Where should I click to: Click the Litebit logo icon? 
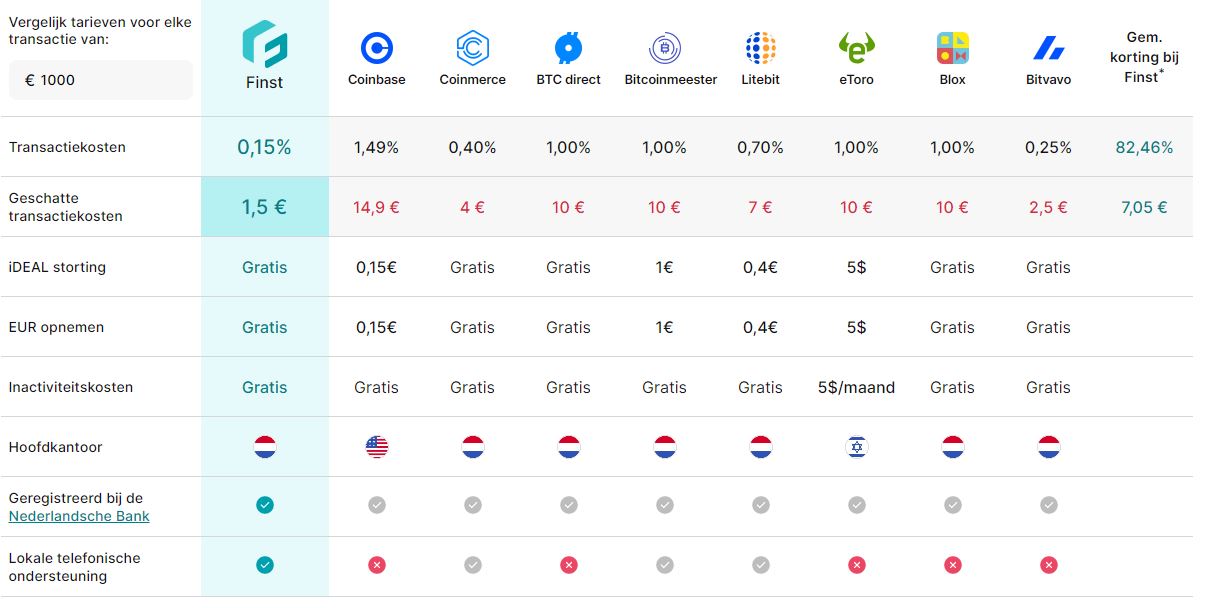[x=760, y=47]
